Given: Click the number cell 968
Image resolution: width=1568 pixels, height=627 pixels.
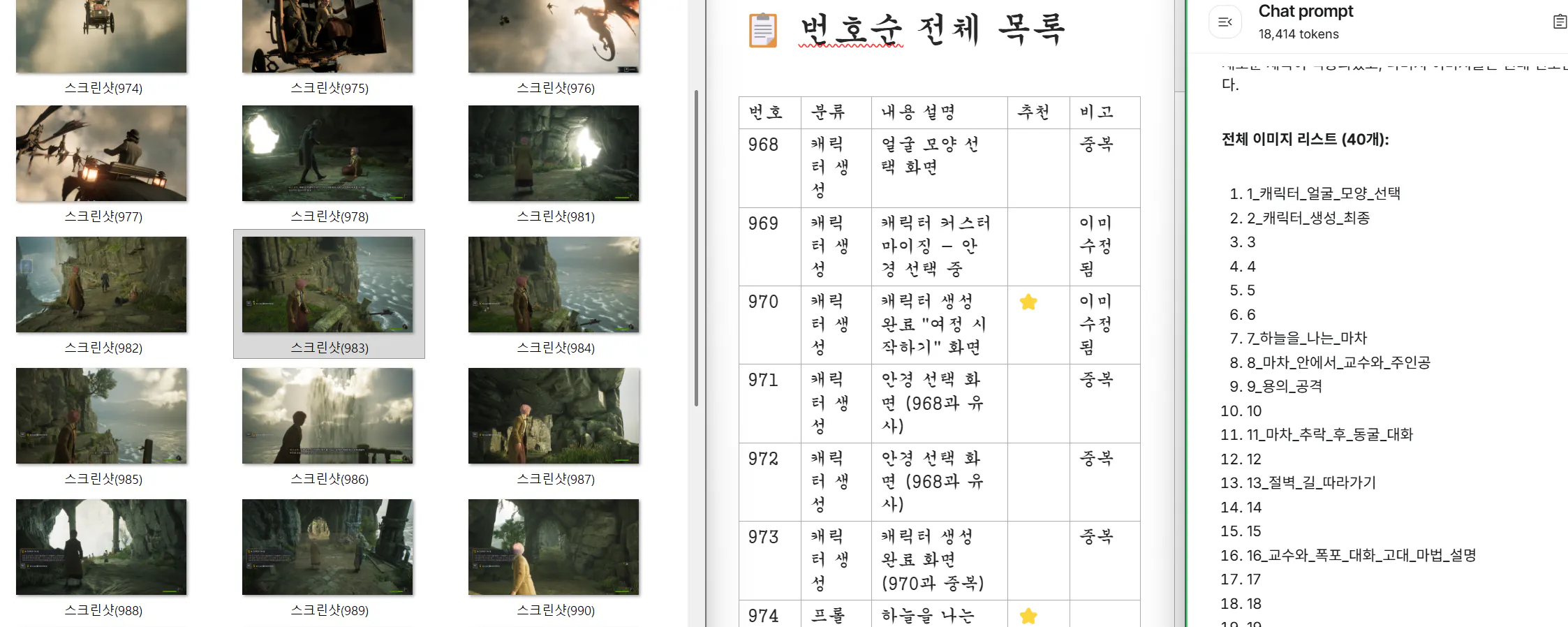Looking at the screenshot, I should (763, 145).
